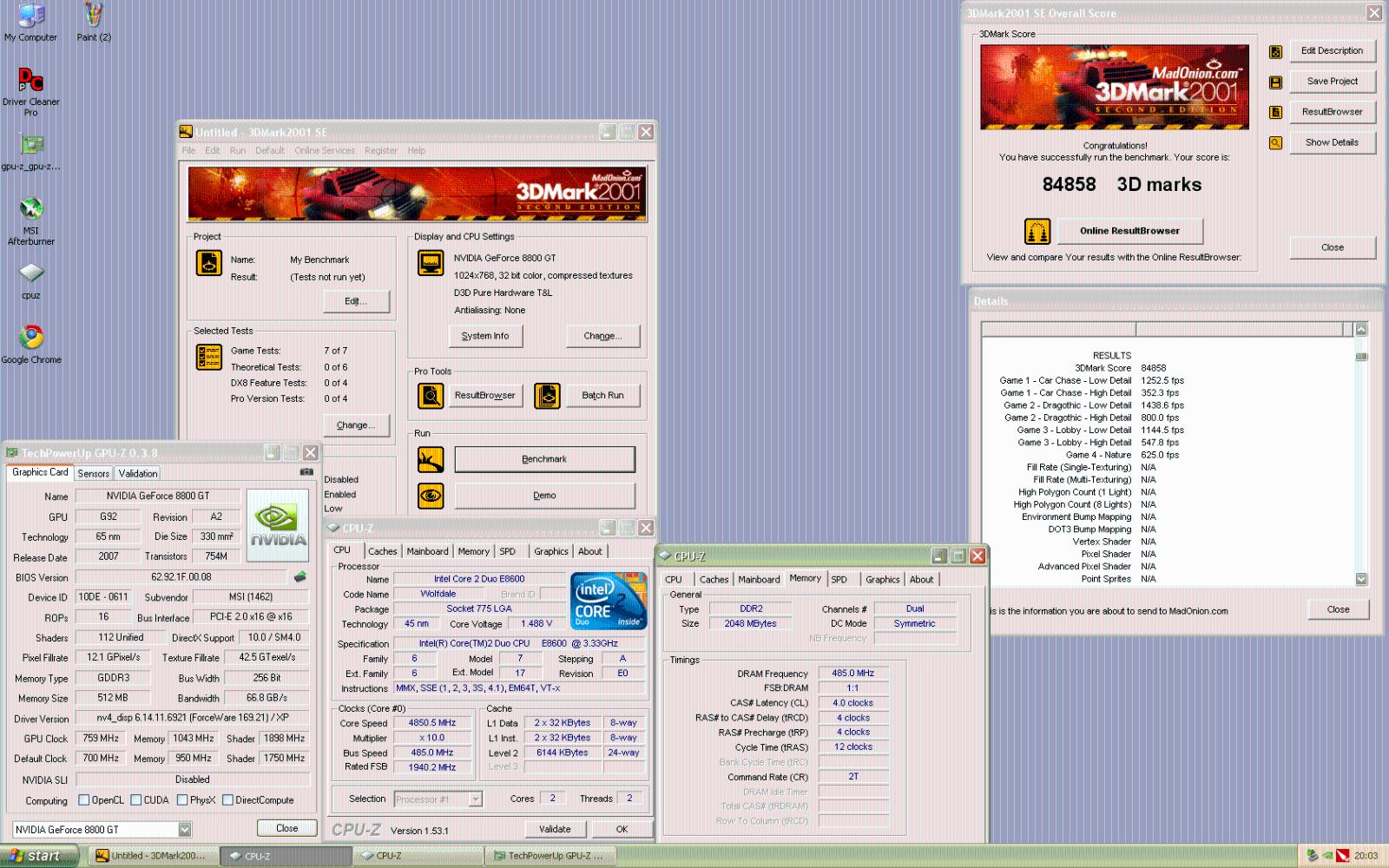
Task: Click the Batch Run icon
Action: point(547,396)
